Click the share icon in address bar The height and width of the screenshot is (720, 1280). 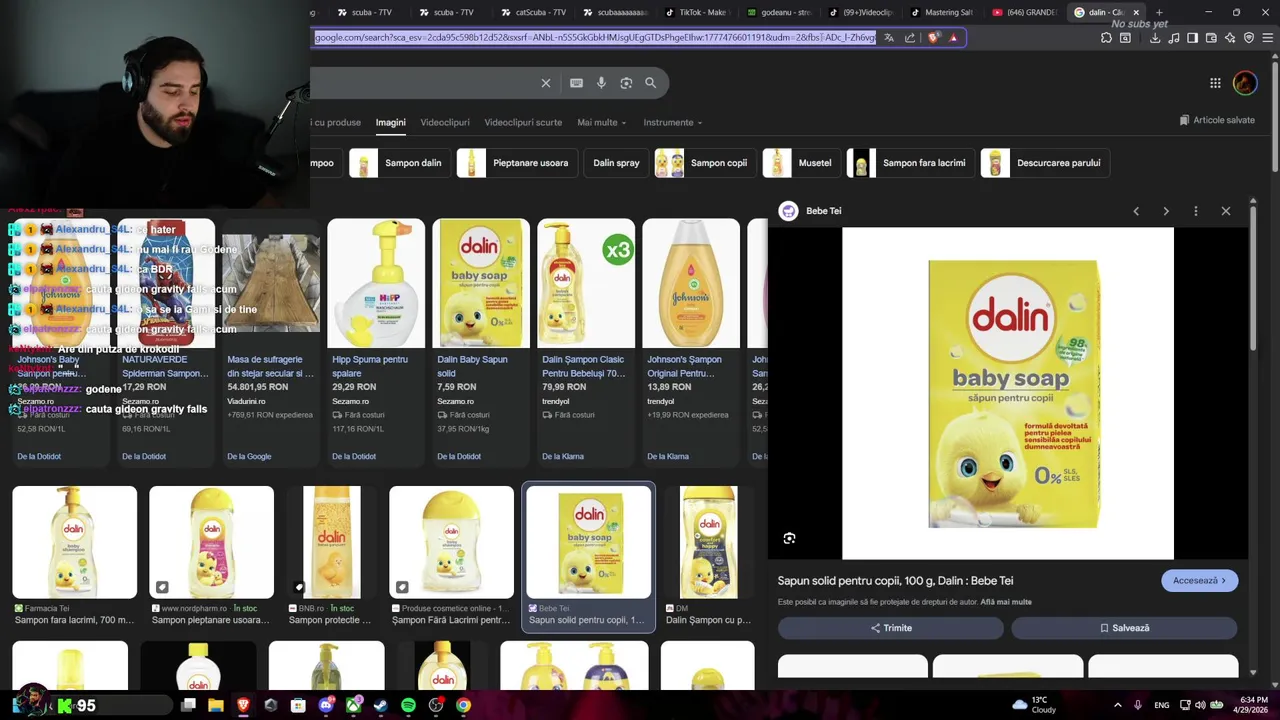(x=910, y=38)
